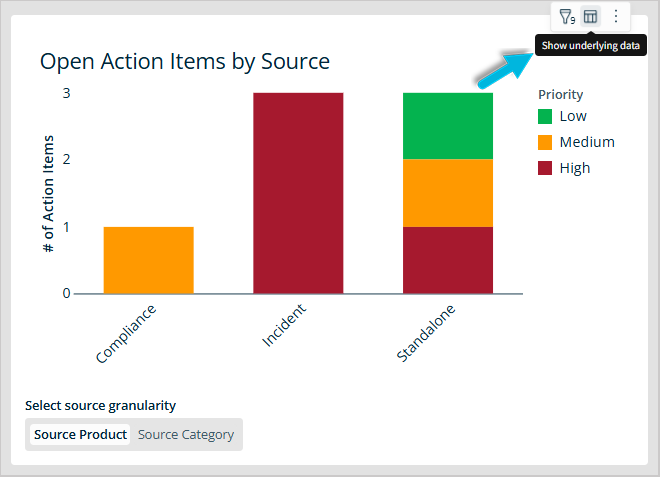Click the red High priority legend swatch

[x=545, y=168]
